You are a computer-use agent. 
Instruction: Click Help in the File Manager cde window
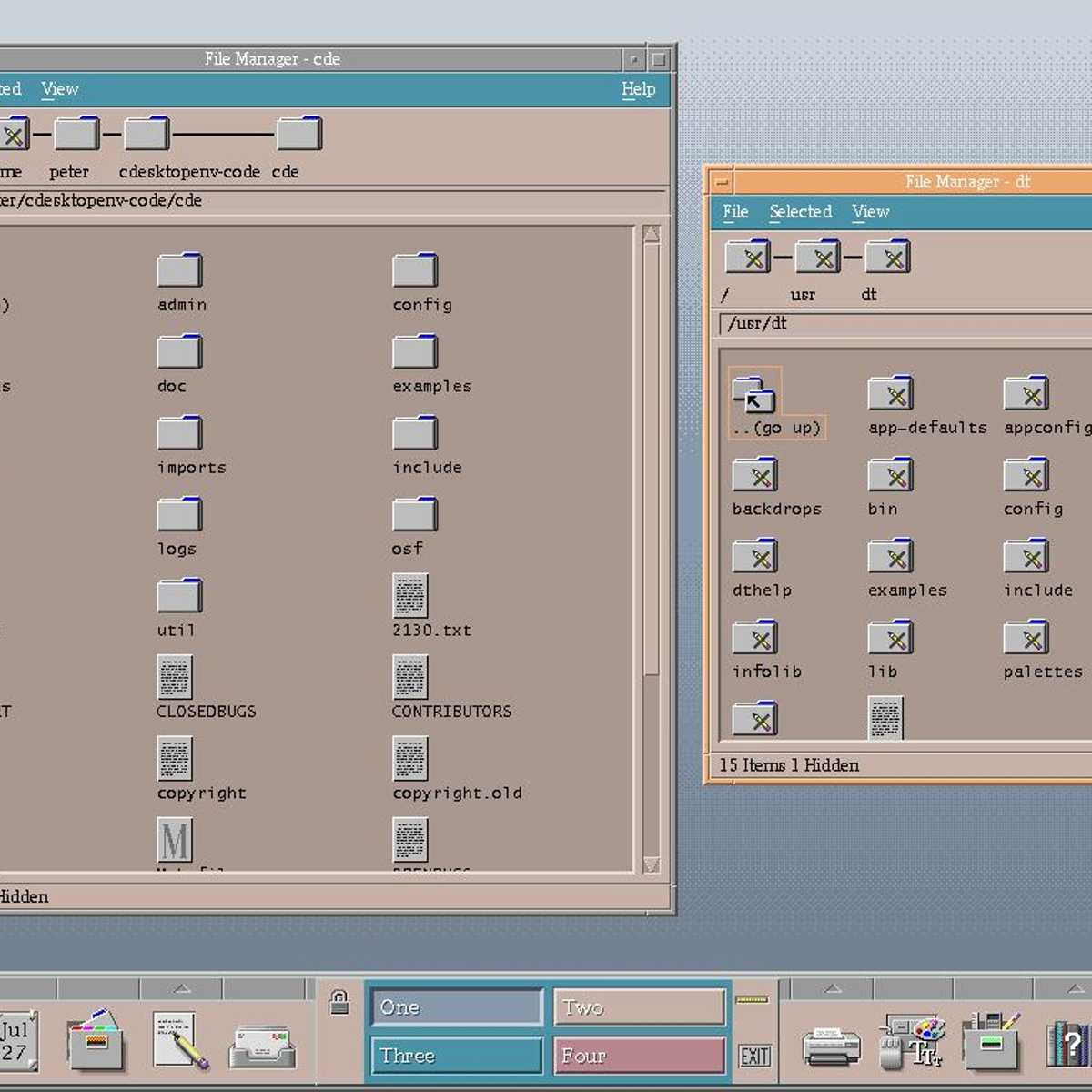point(639,88)
